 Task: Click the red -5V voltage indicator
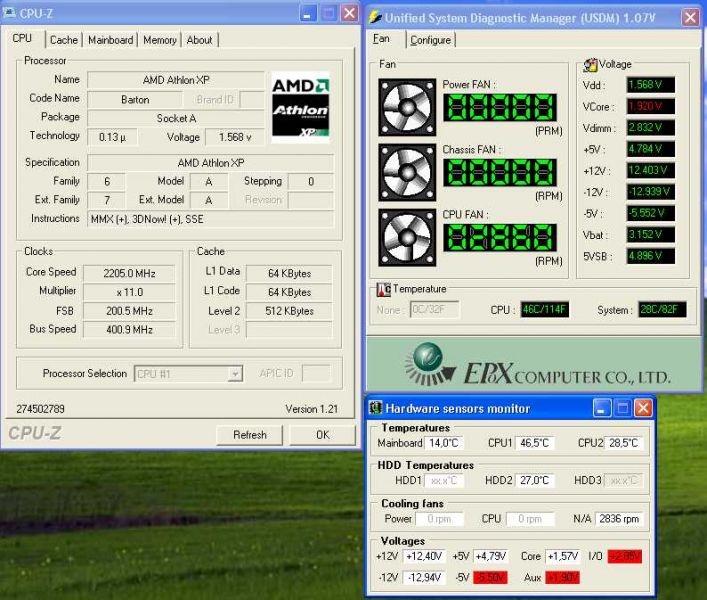(x=490, y=577)
